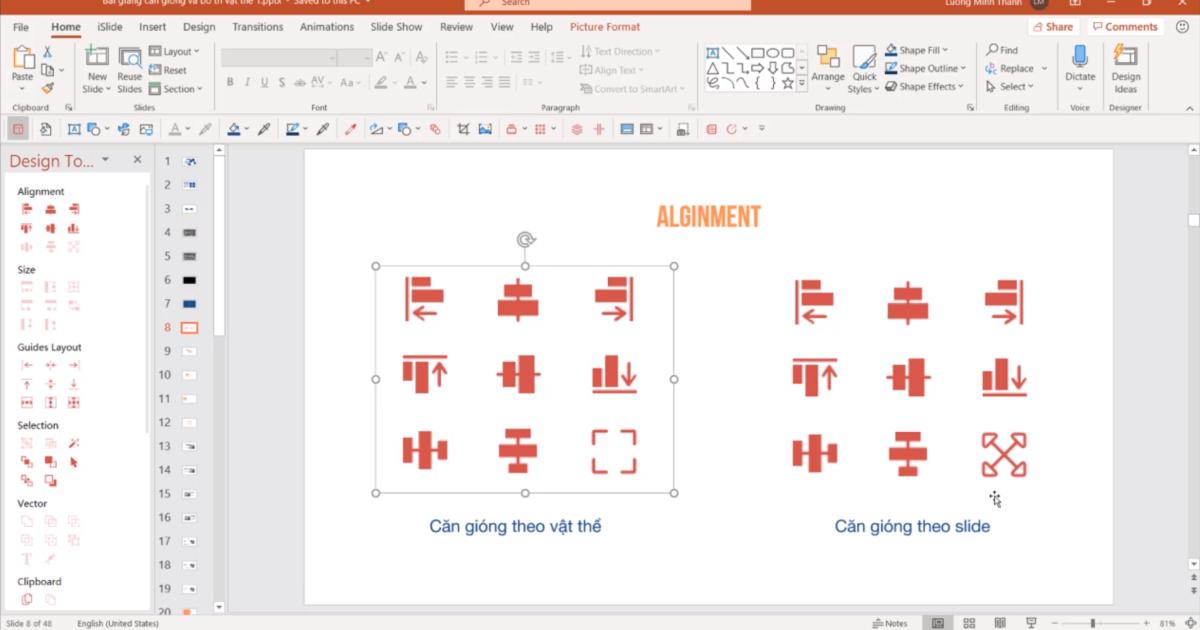Open the Animations ribbon tab

point(327,27)
